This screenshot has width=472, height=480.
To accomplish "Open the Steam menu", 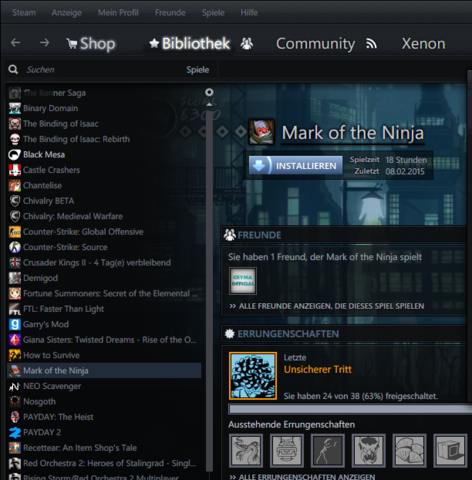I will [24, 13].
